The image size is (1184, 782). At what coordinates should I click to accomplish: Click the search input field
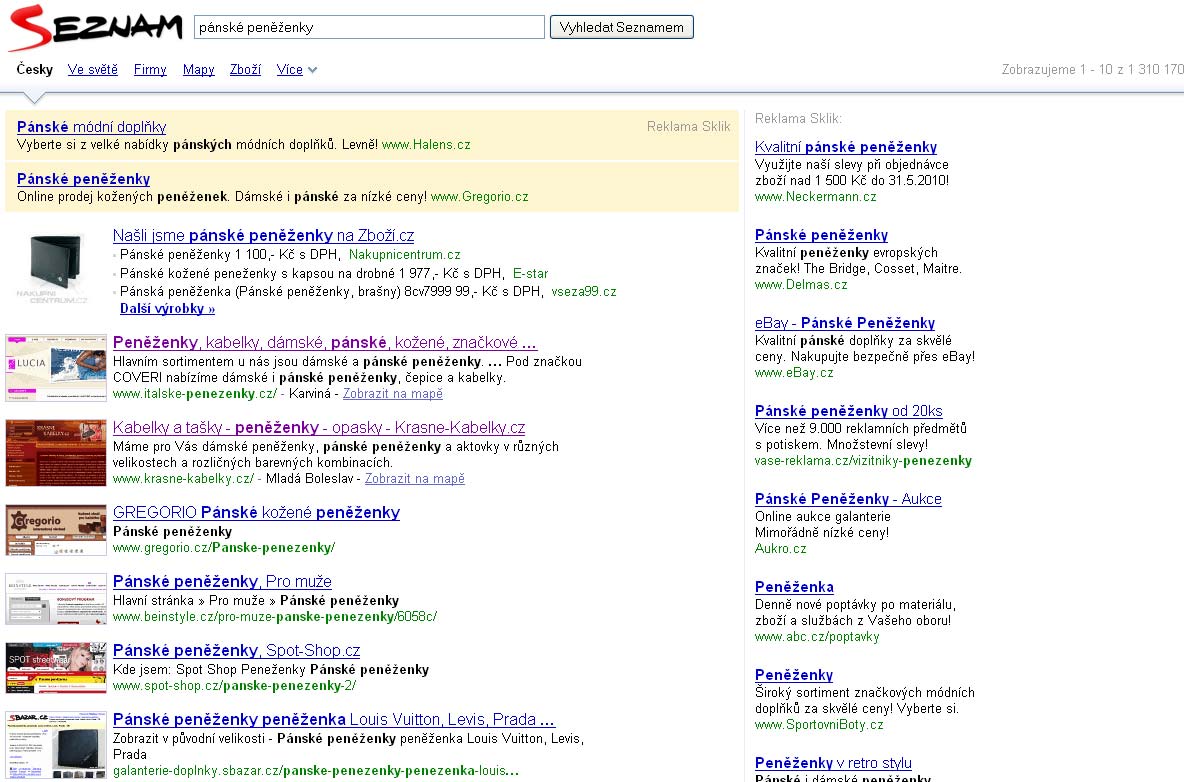tap(369, 27)
